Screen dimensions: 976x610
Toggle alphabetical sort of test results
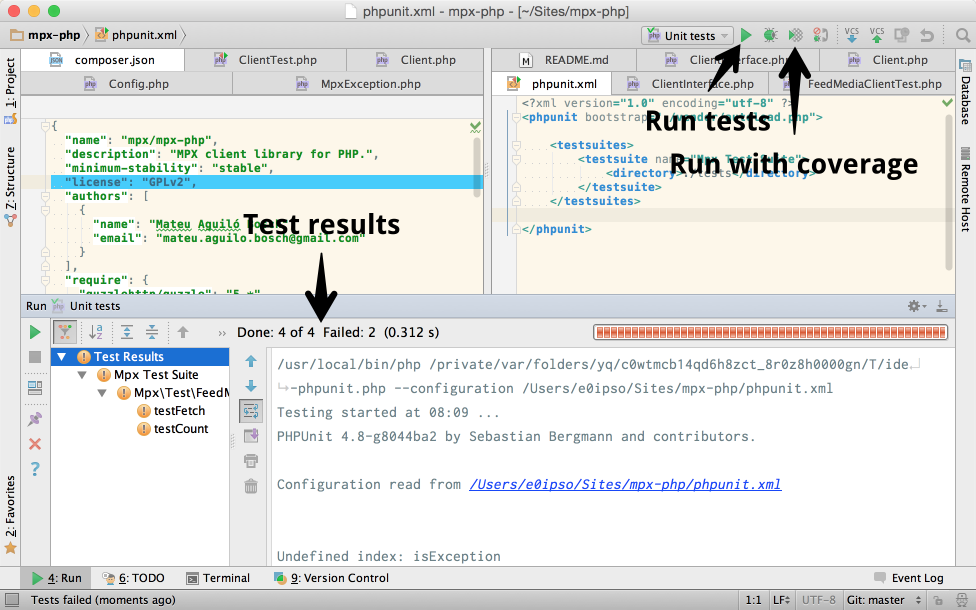pos(96,332)
